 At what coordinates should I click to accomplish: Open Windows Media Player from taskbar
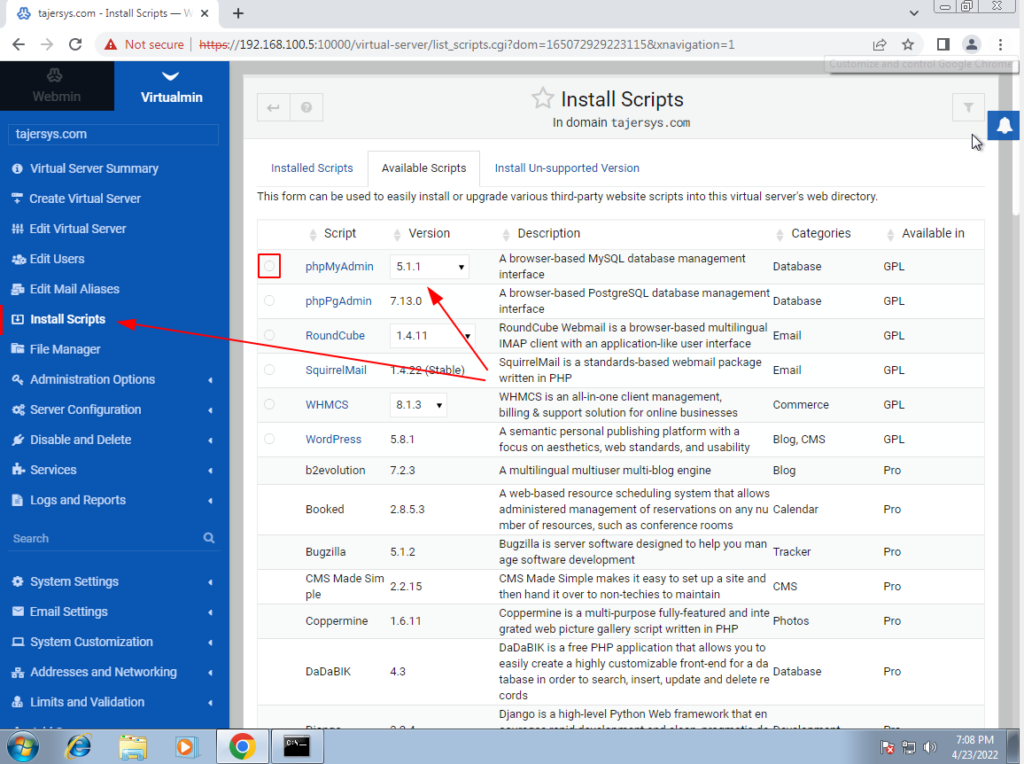(x=186, y=746)
